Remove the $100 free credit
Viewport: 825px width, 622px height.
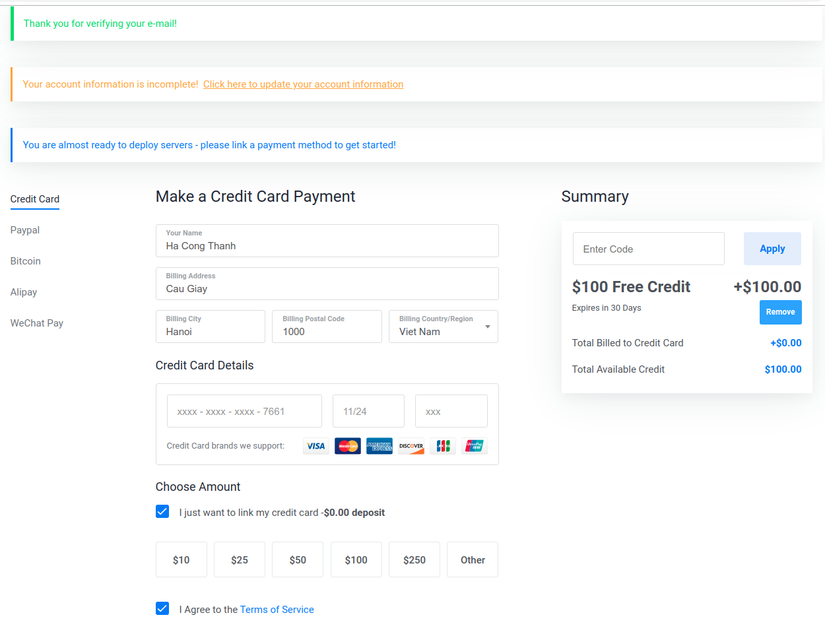780,312
